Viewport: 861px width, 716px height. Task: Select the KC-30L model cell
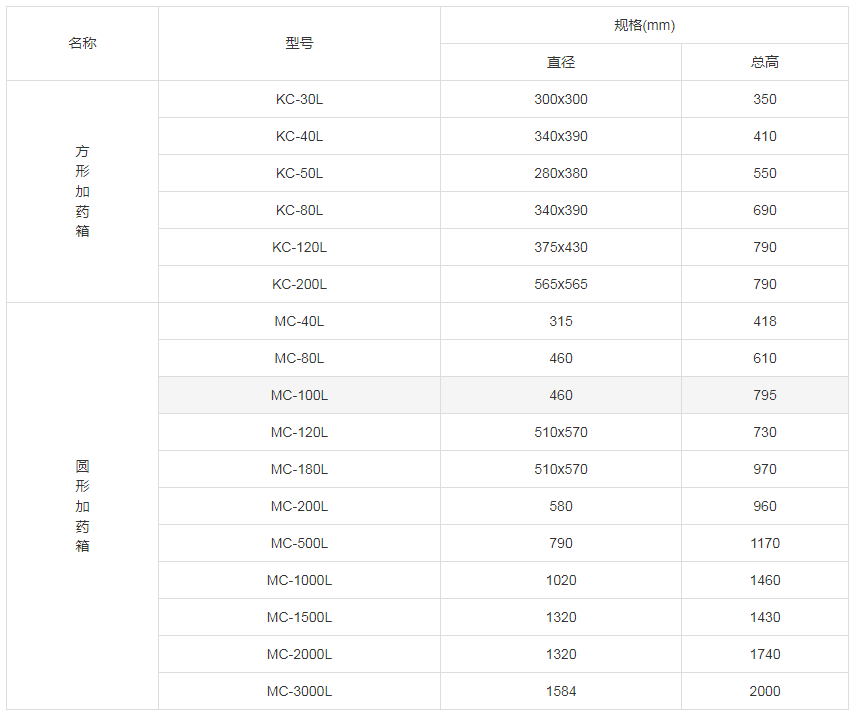[x=299, y=99]
